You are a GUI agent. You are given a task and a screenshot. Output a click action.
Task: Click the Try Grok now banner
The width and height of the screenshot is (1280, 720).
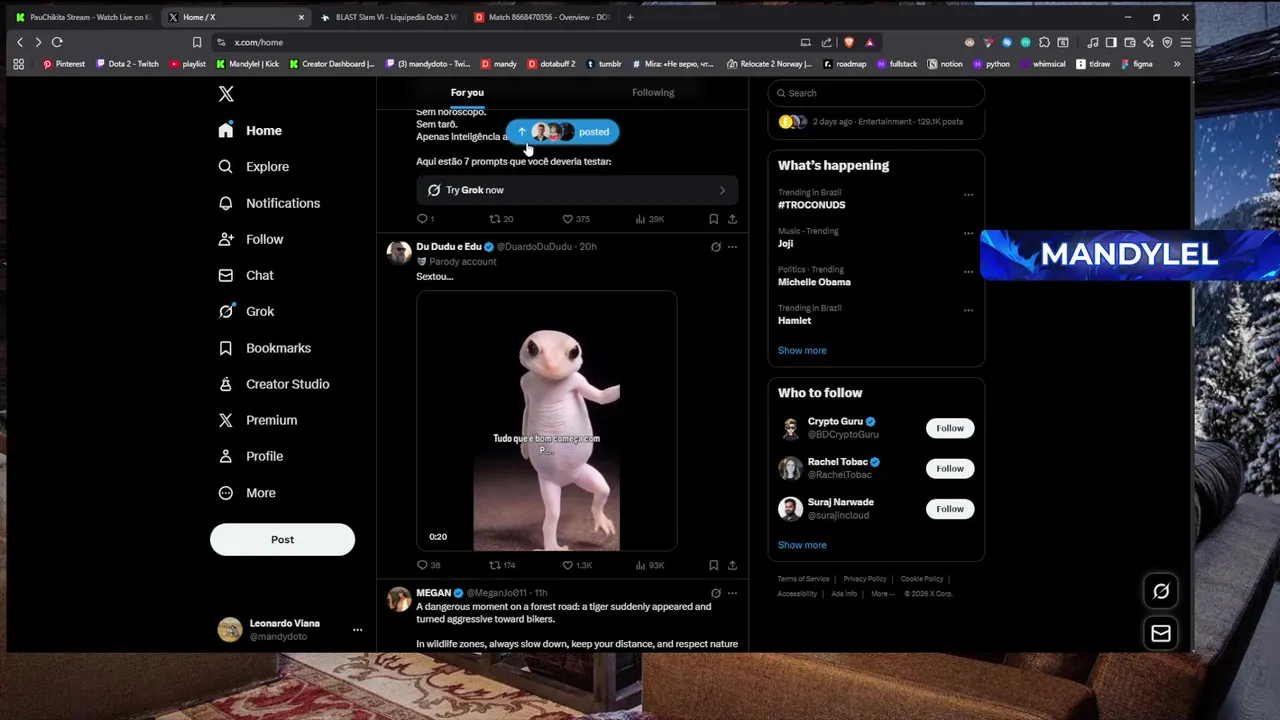click(577, 190)
